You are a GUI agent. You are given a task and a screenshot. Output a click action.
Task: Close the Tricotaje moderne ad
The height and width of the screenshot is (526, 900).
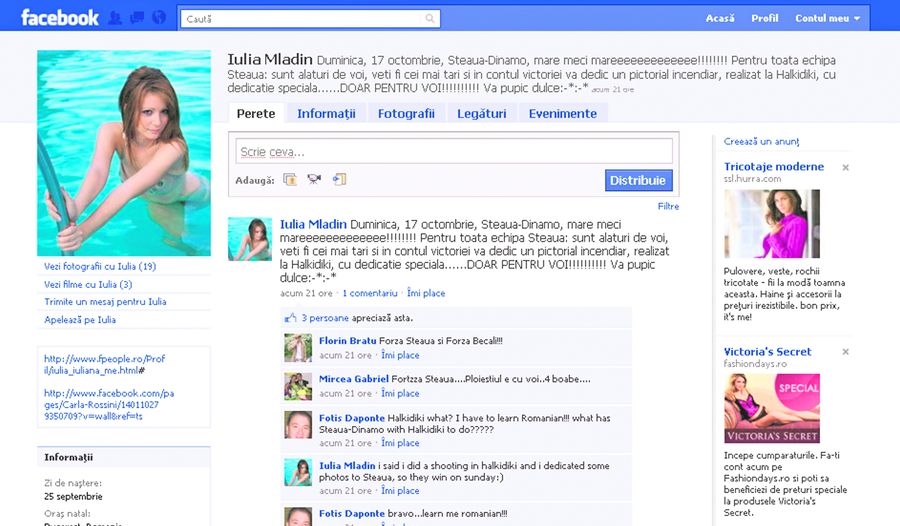coord(846,168)
